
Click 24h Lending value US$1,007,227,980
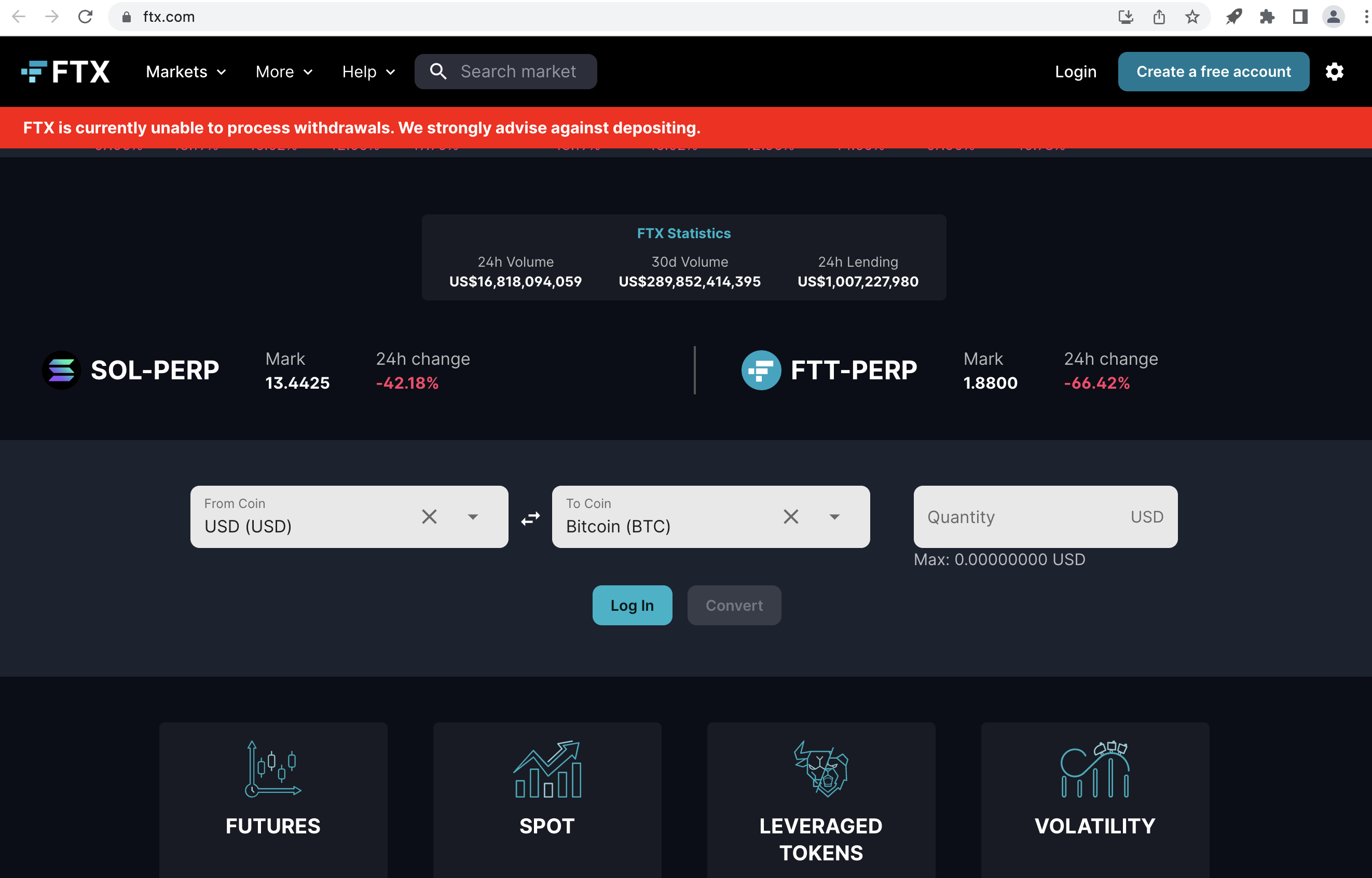pos(857,281)
